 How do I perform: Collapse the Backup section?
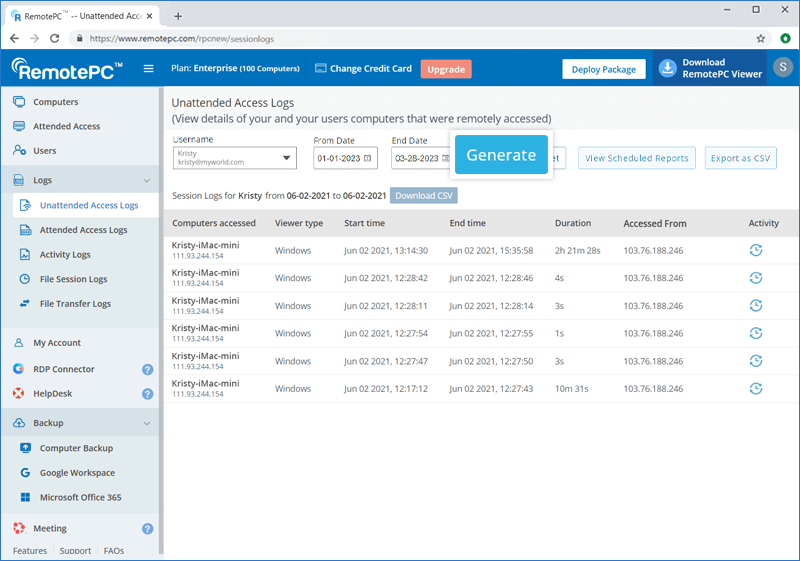point(147,424)
